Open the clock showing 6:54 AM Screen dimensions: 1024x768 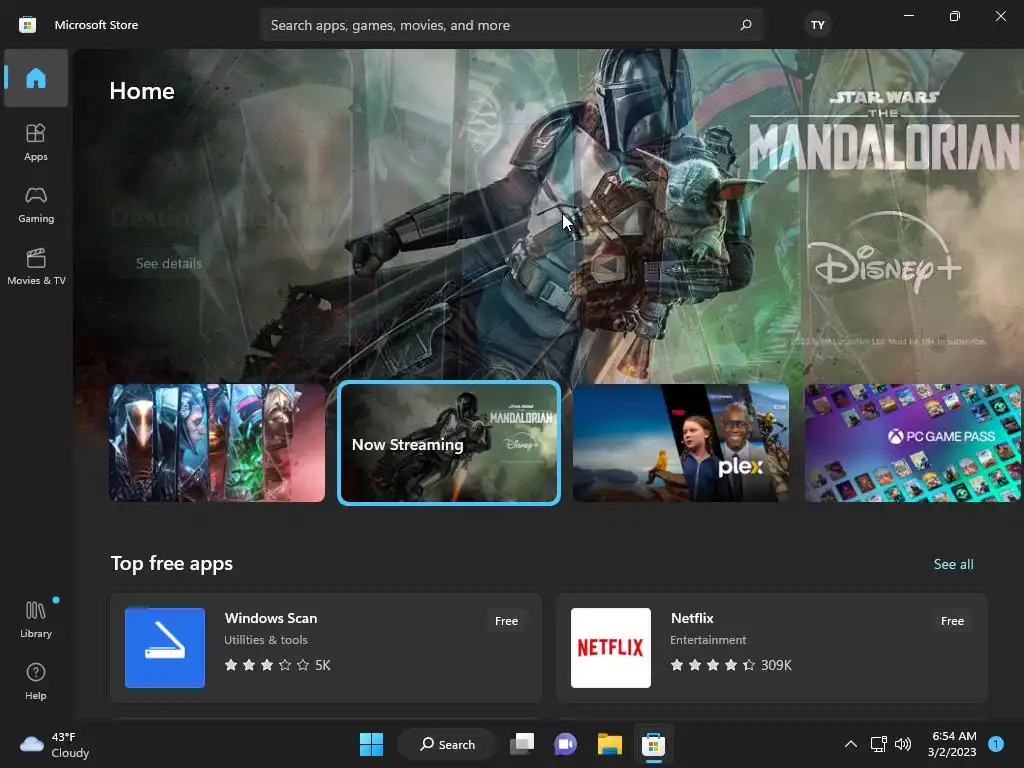coord(952,744)
